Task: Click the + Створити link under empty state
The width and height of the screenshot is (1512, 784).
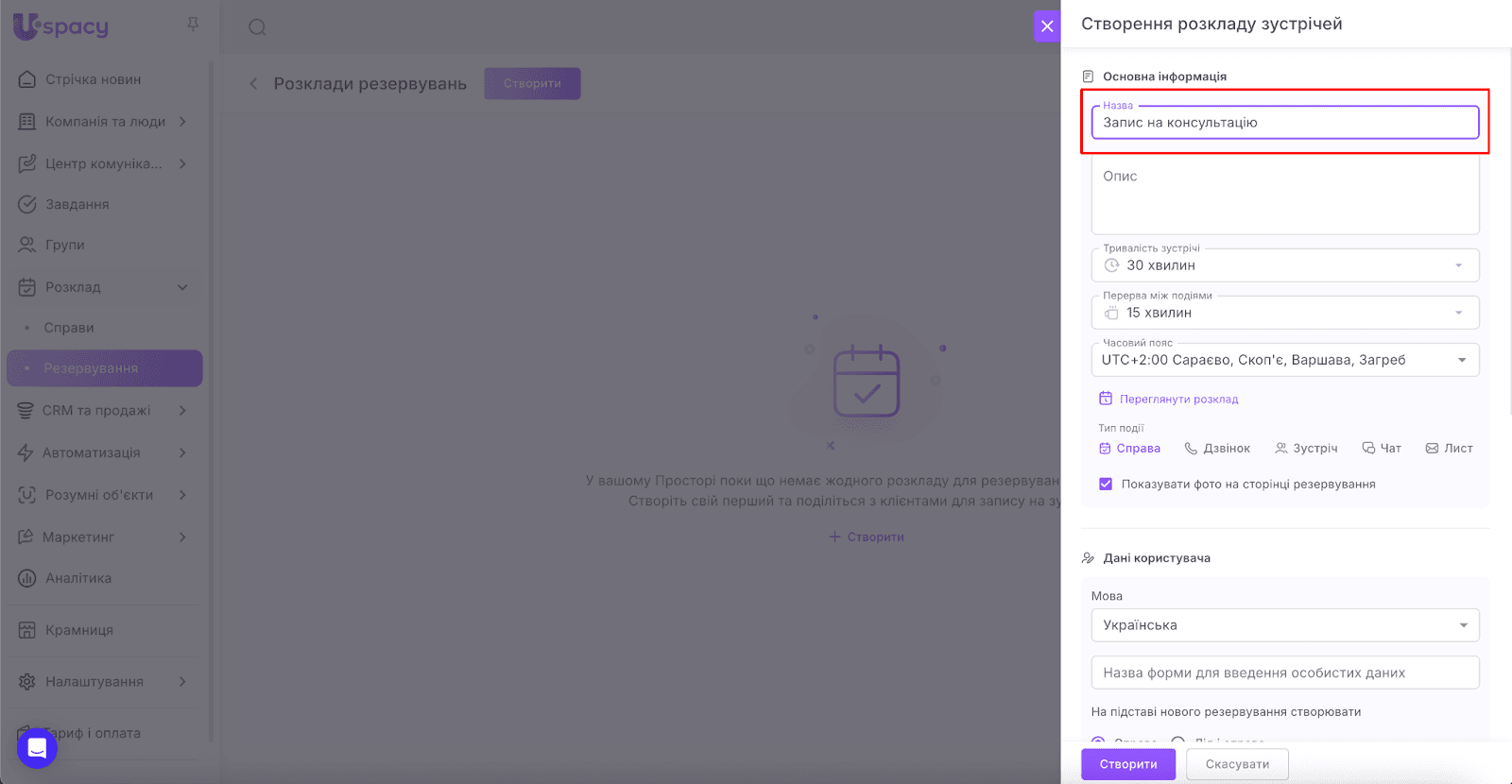Action: point(867,537)
